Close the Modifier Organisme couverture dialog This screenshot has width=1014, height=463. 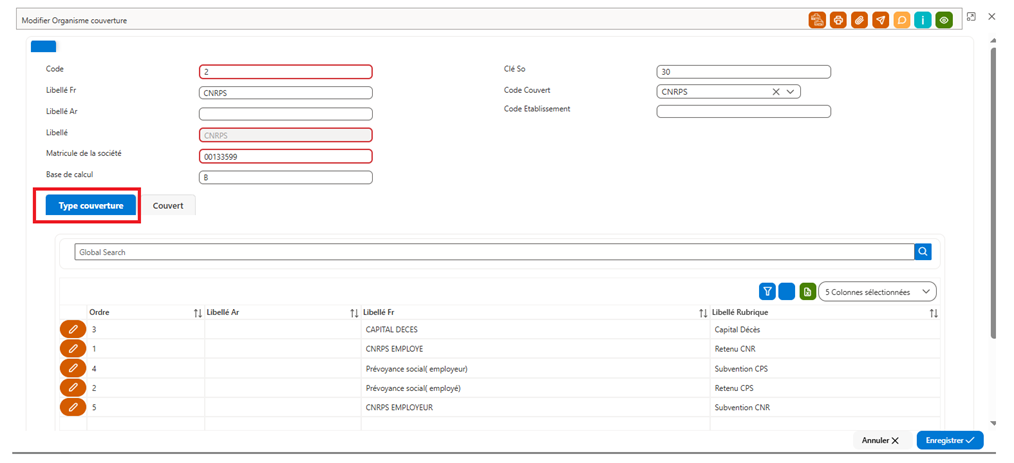(x=991, y=17)
